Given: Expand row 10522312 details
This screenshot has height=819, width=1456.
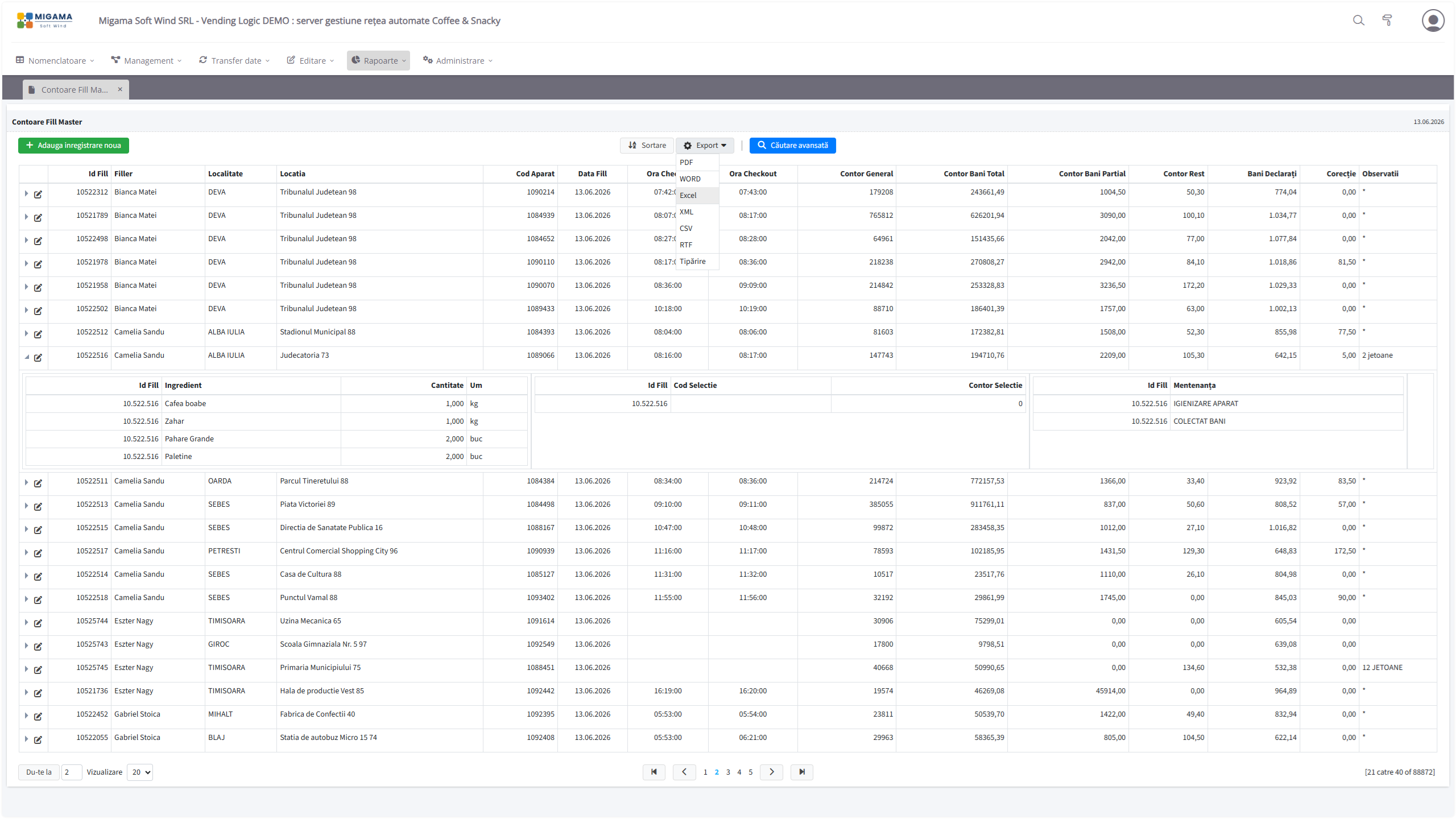Looking at the screenshot, I should (x=26, y=194).
